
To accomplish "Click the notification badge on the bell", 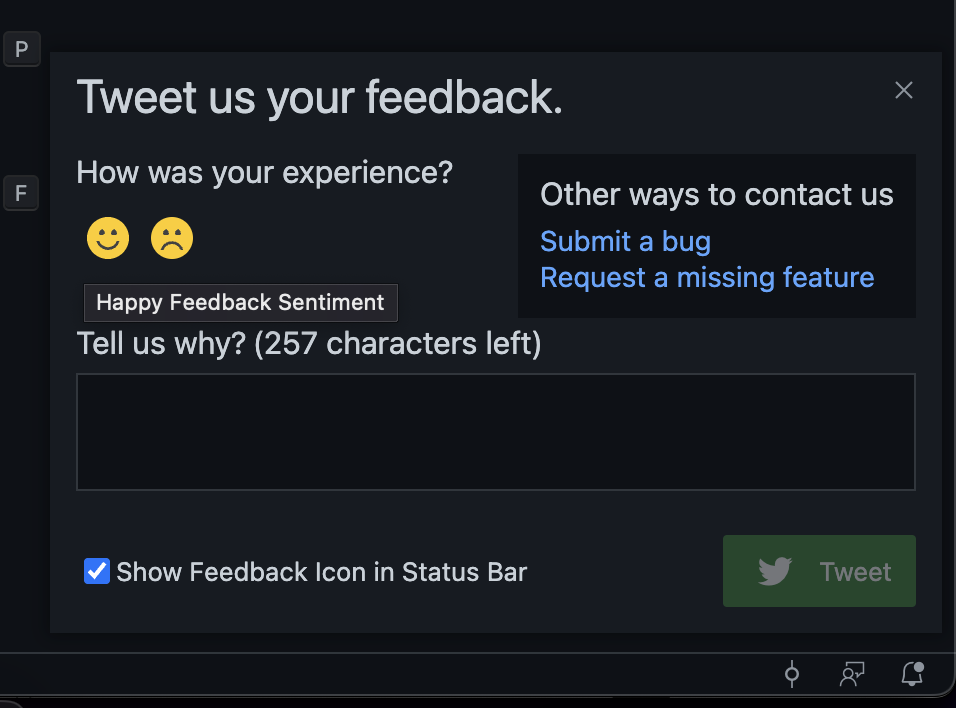I will pyautogui.click(x=919, y=666).
